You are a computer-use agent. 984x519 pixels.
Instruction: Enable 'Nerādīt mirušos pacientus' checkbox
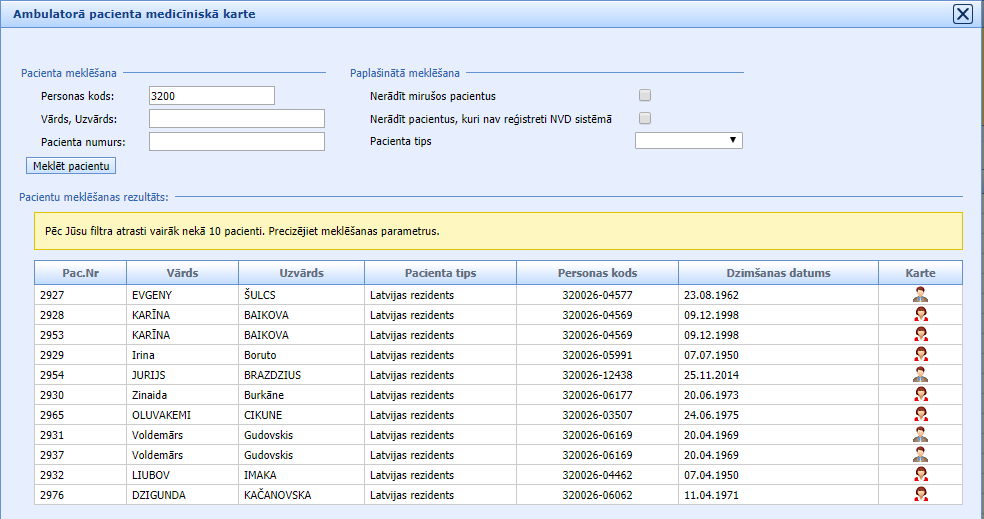coord(645,96)
